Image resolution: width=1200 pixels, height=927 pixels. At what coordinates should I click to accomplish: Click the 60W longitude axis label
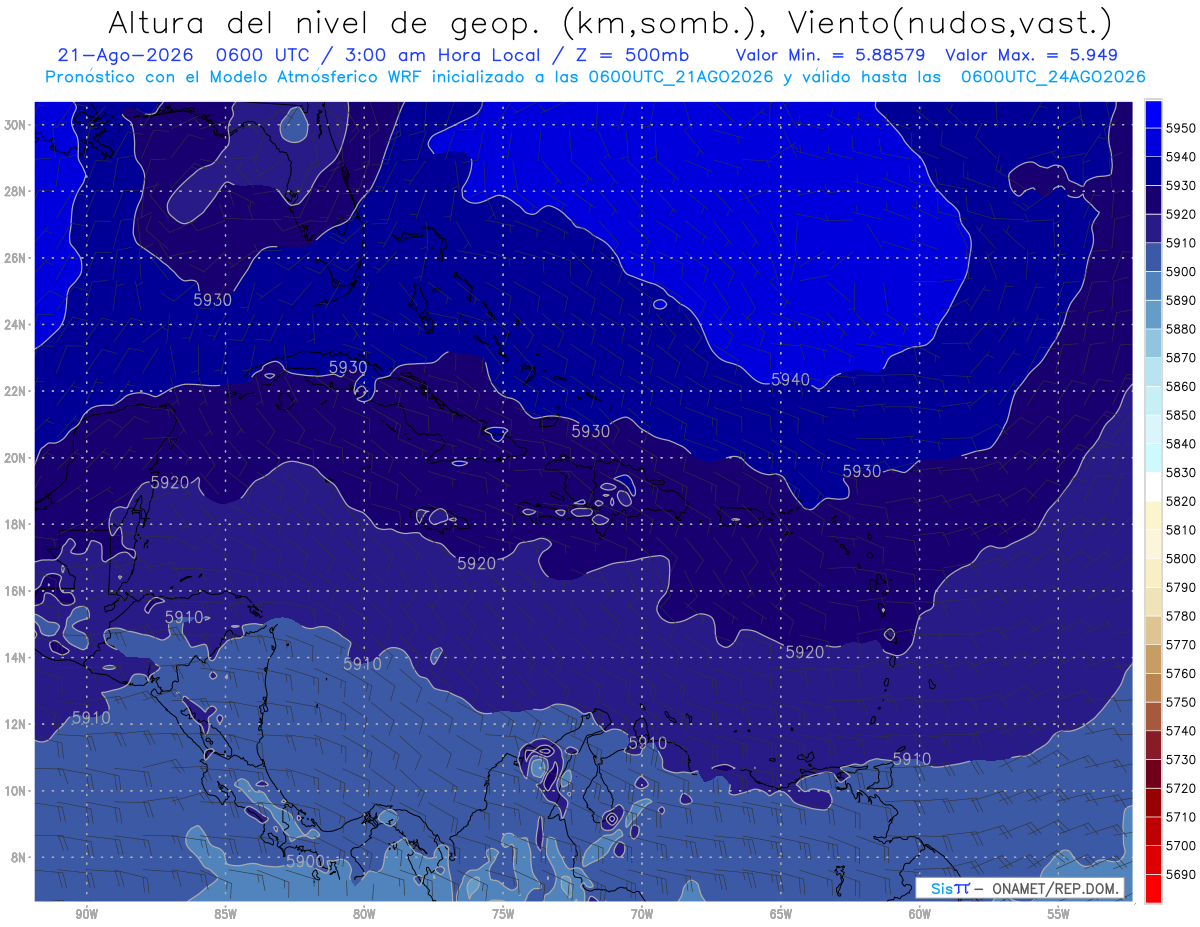(920, 914)
